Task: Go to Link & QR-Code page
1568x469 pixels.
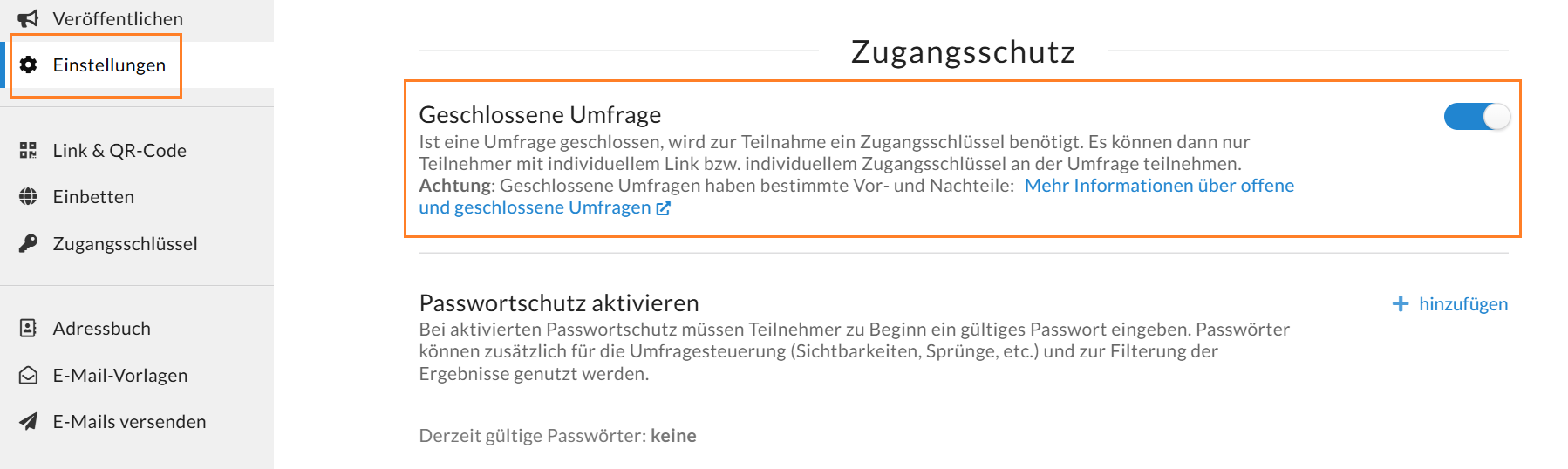Action: click(119, 151)
